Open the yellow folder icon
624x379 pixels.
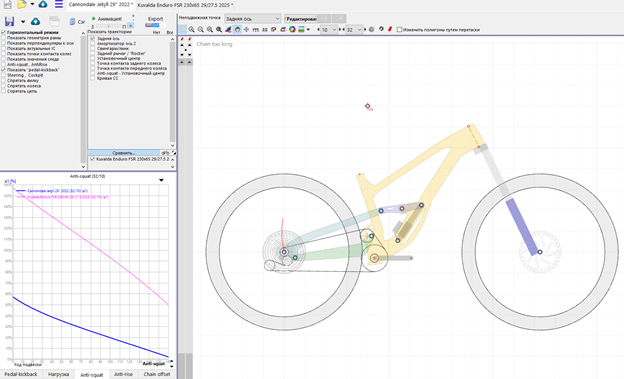[x=22, y=4]
